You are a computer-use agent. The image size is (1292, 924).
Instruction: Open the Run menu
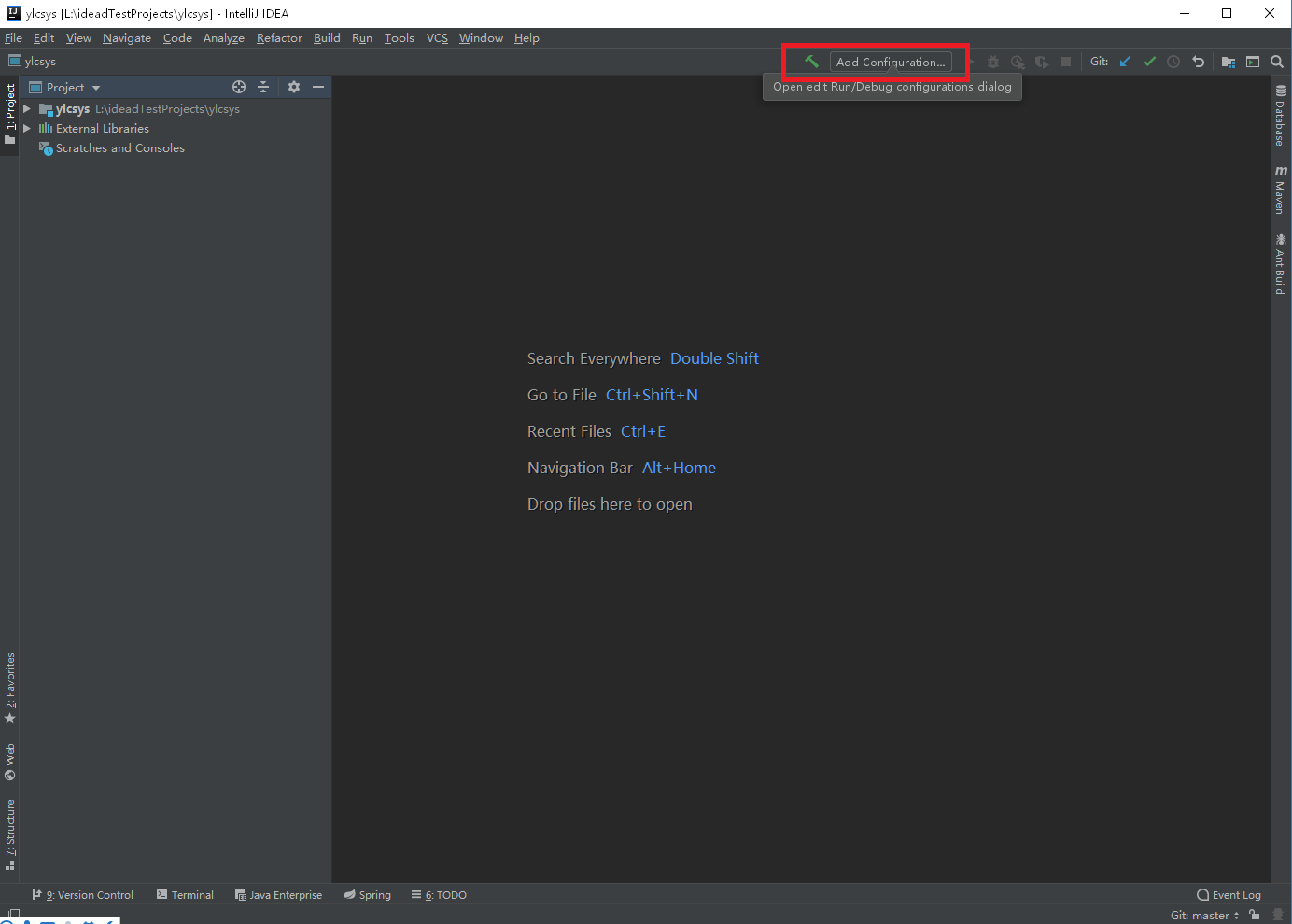[x=362, y=38]
